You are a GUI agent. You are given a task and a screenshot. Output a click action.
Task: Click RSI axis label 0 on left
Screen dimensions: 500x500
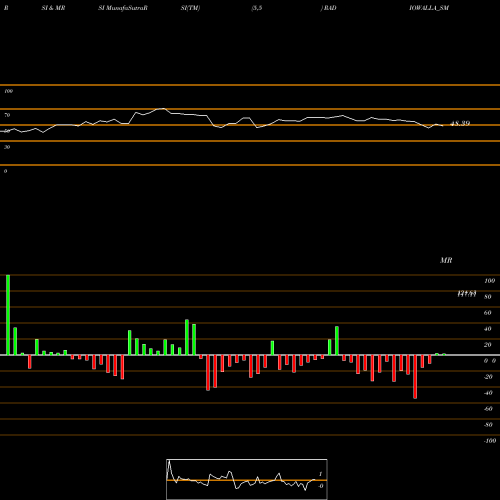[5, 171]
